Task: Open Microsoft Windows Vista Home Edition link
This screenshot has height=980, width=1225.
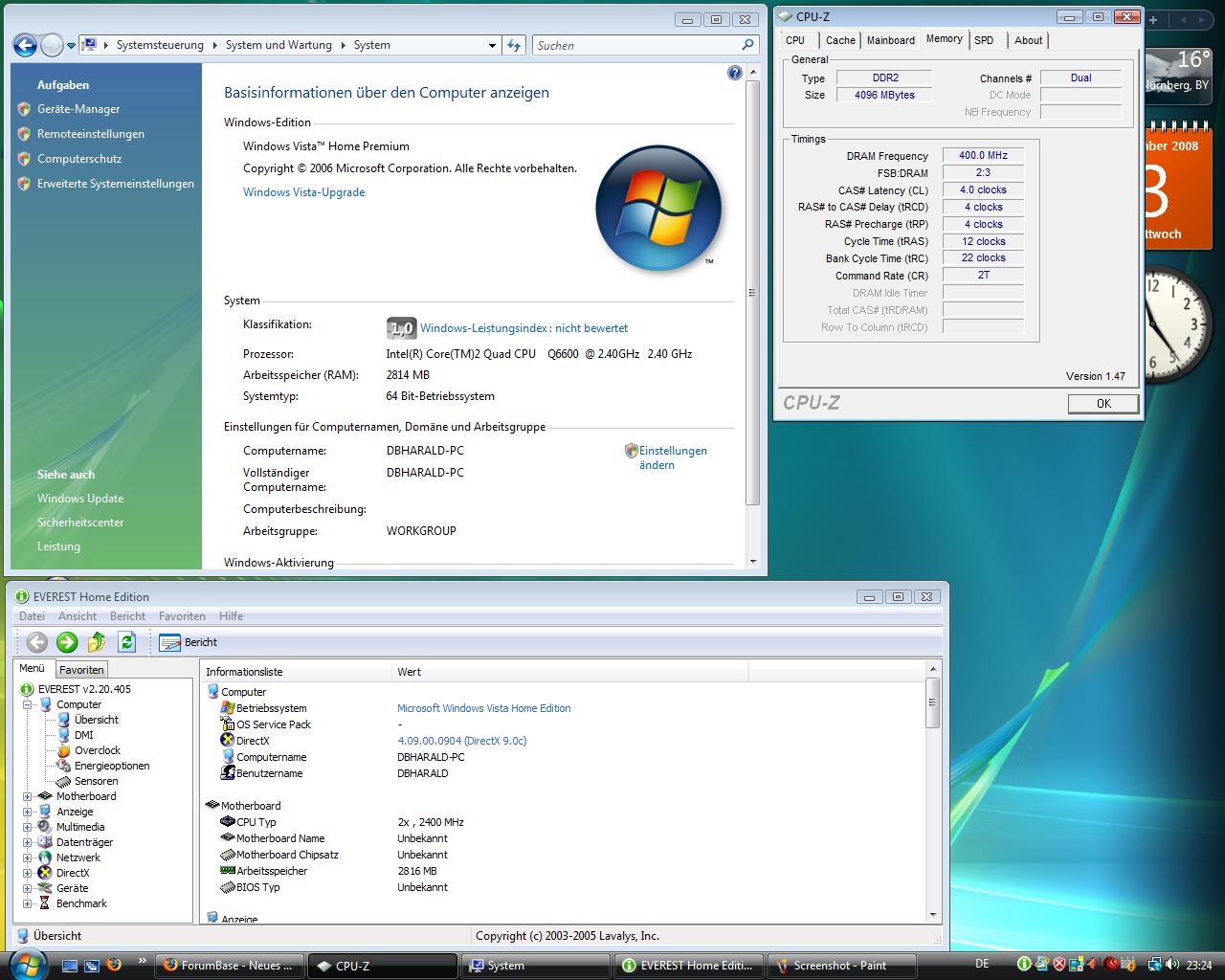Action: [x=483, y=708]
